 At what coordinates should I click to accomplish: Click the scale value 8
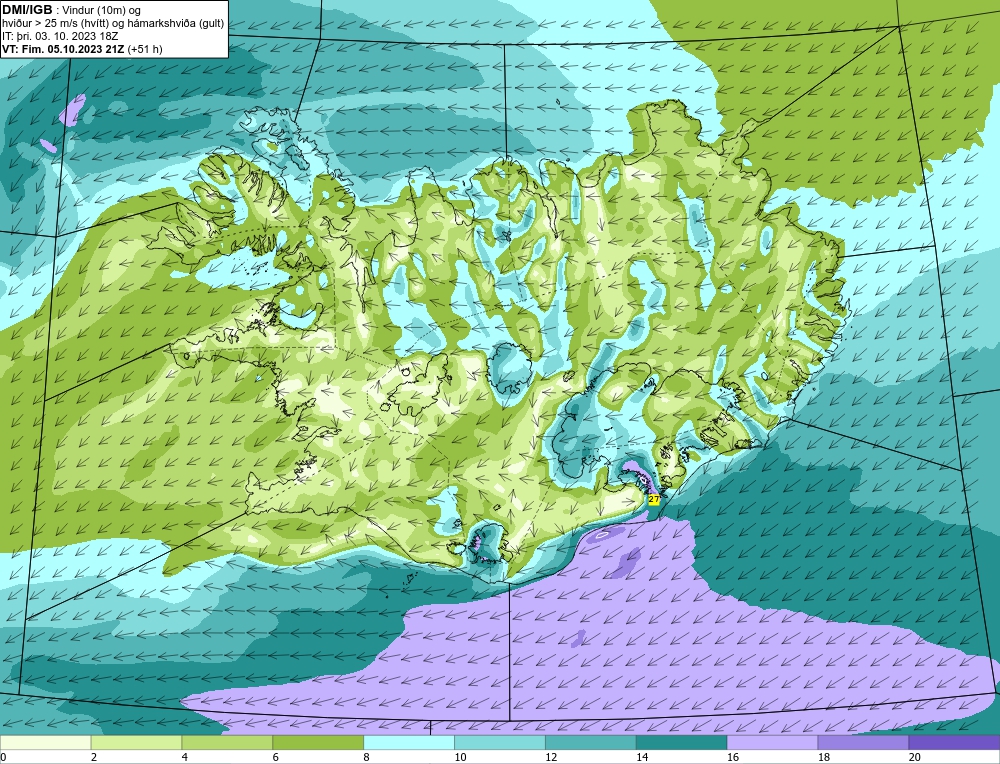click(367, 757)
